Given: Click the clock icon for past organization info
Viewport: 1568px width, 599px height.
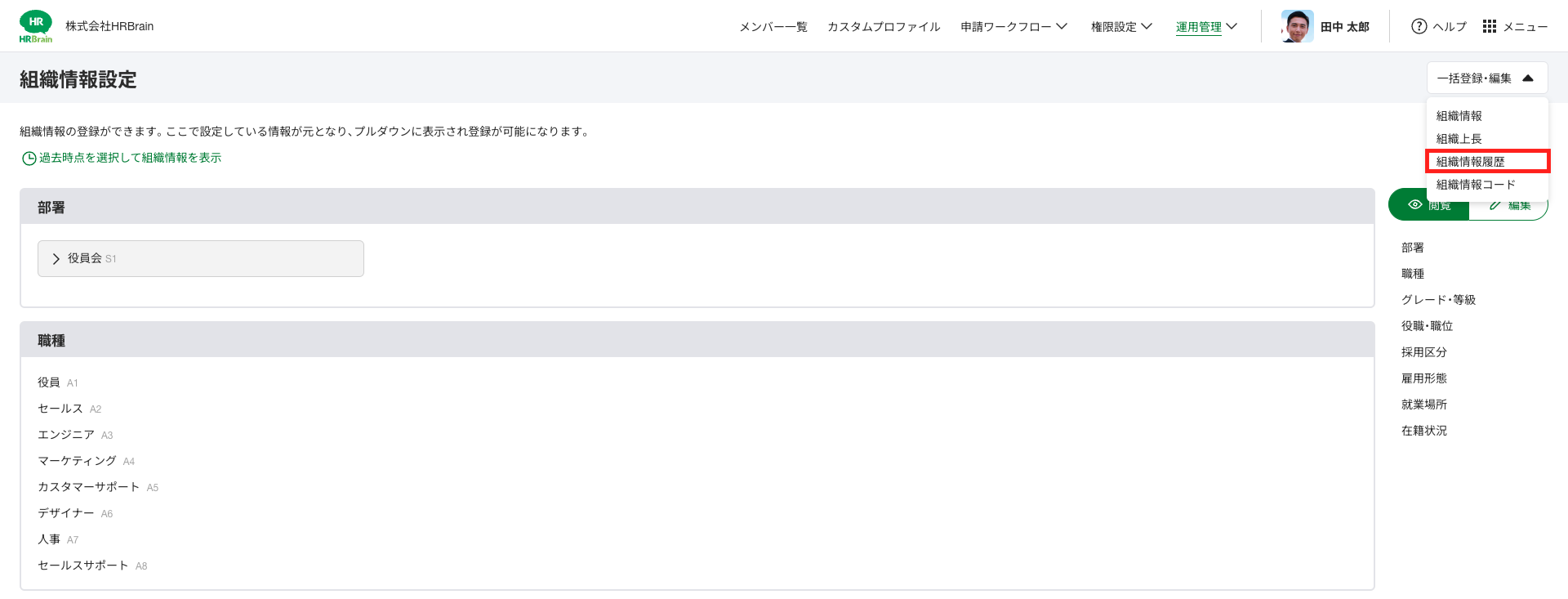Looking at the screenshot, I should [x=29, y=158].
